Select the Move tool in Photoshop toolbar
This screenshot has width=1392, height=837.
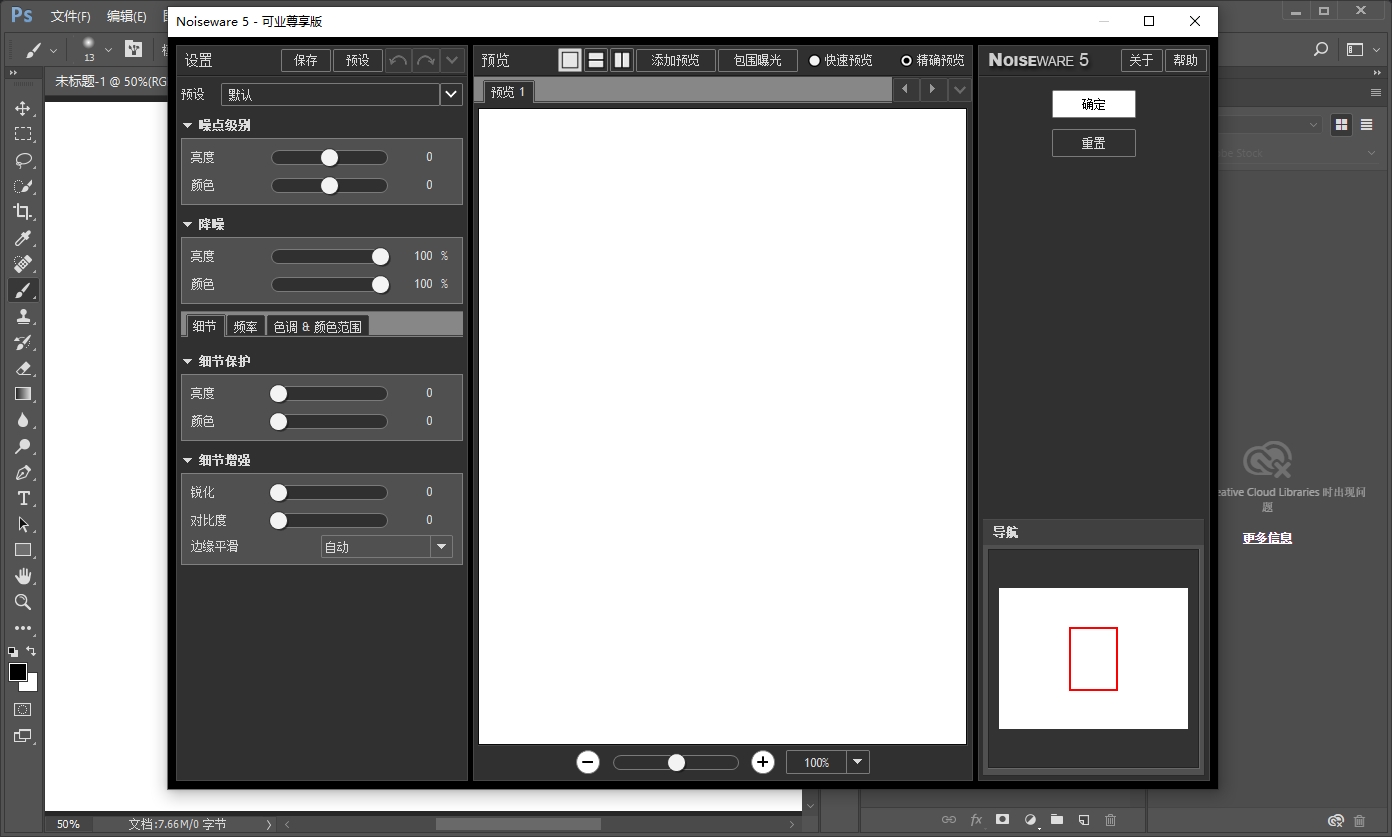coord(22,108)
